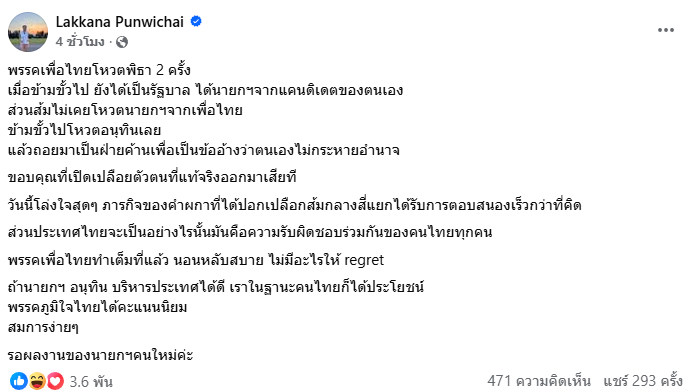View who reacted via the '3.6 พัน' count
The image size is (689, 392).
pyautogui.click(x=91, y=381)
